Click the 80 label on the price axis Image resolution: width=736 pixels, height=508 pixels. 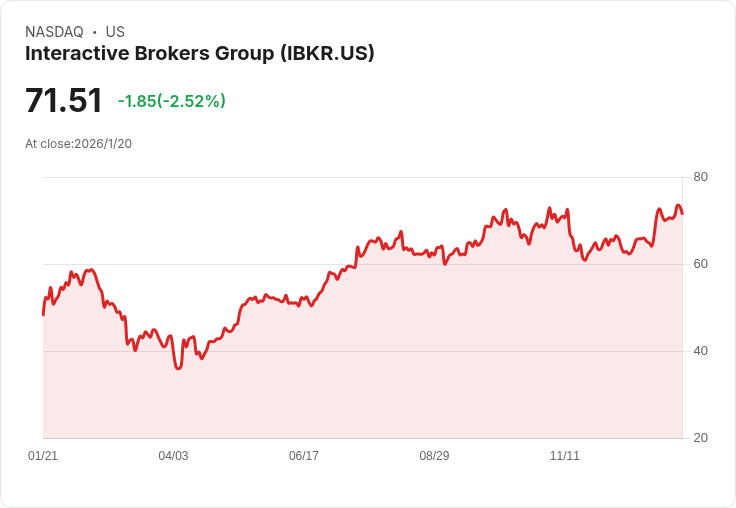(x=700, y=177)
